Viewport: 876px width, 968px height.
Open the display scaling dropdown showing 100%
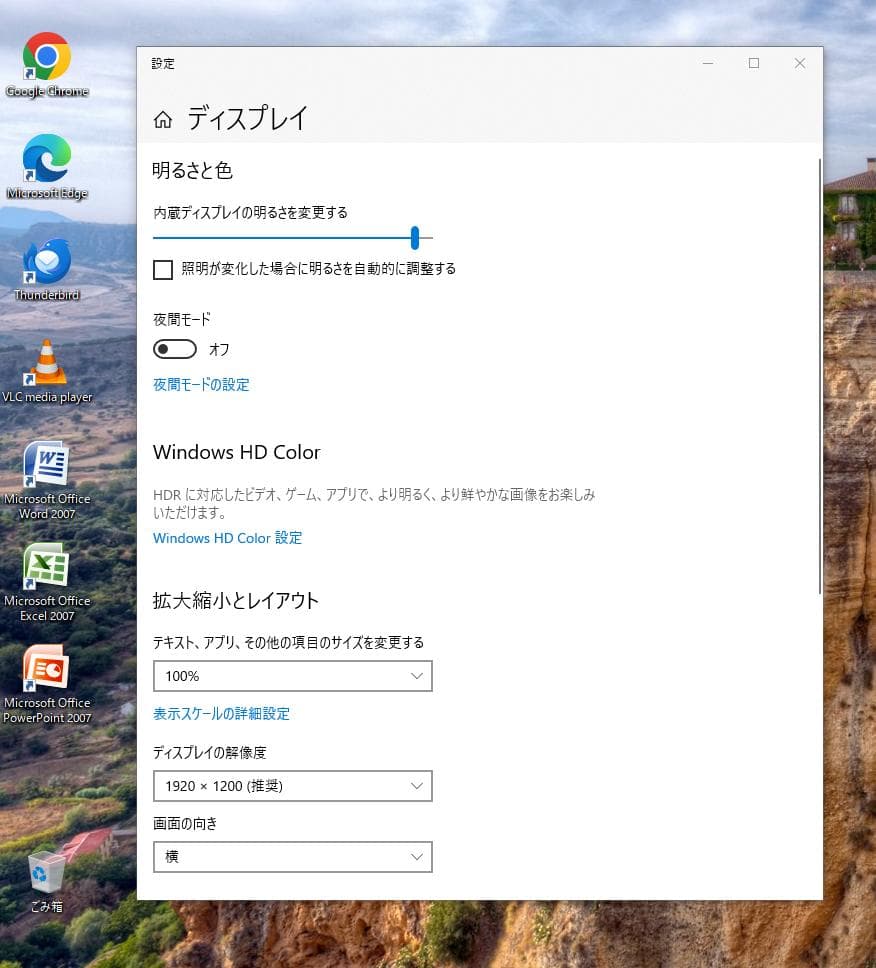click(292, 676)
